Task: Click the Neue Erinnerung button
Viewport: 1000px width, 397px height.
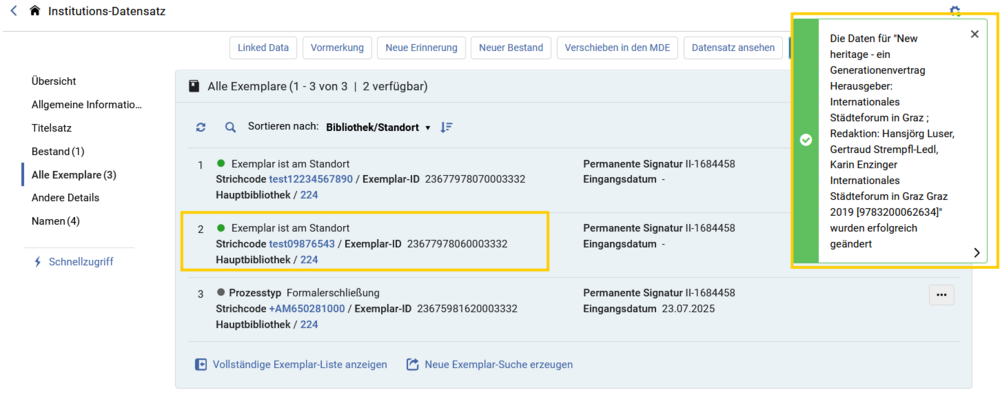Action: coord(422,47)
